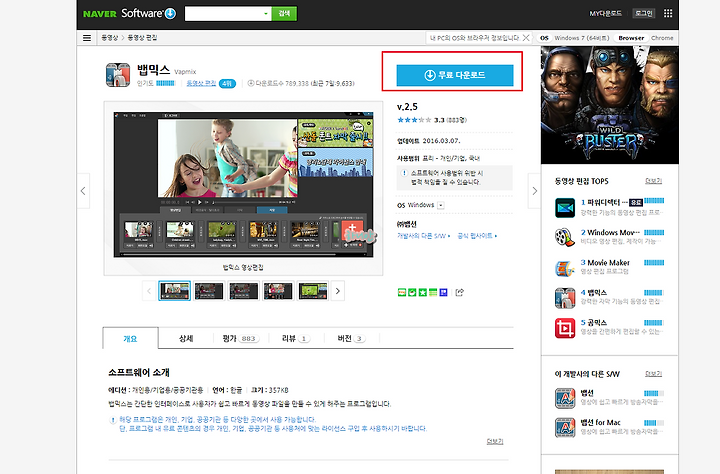Expand 더보기 under software introduction
The height and width of the screenshot is (474, 720).
coord(495,441)
